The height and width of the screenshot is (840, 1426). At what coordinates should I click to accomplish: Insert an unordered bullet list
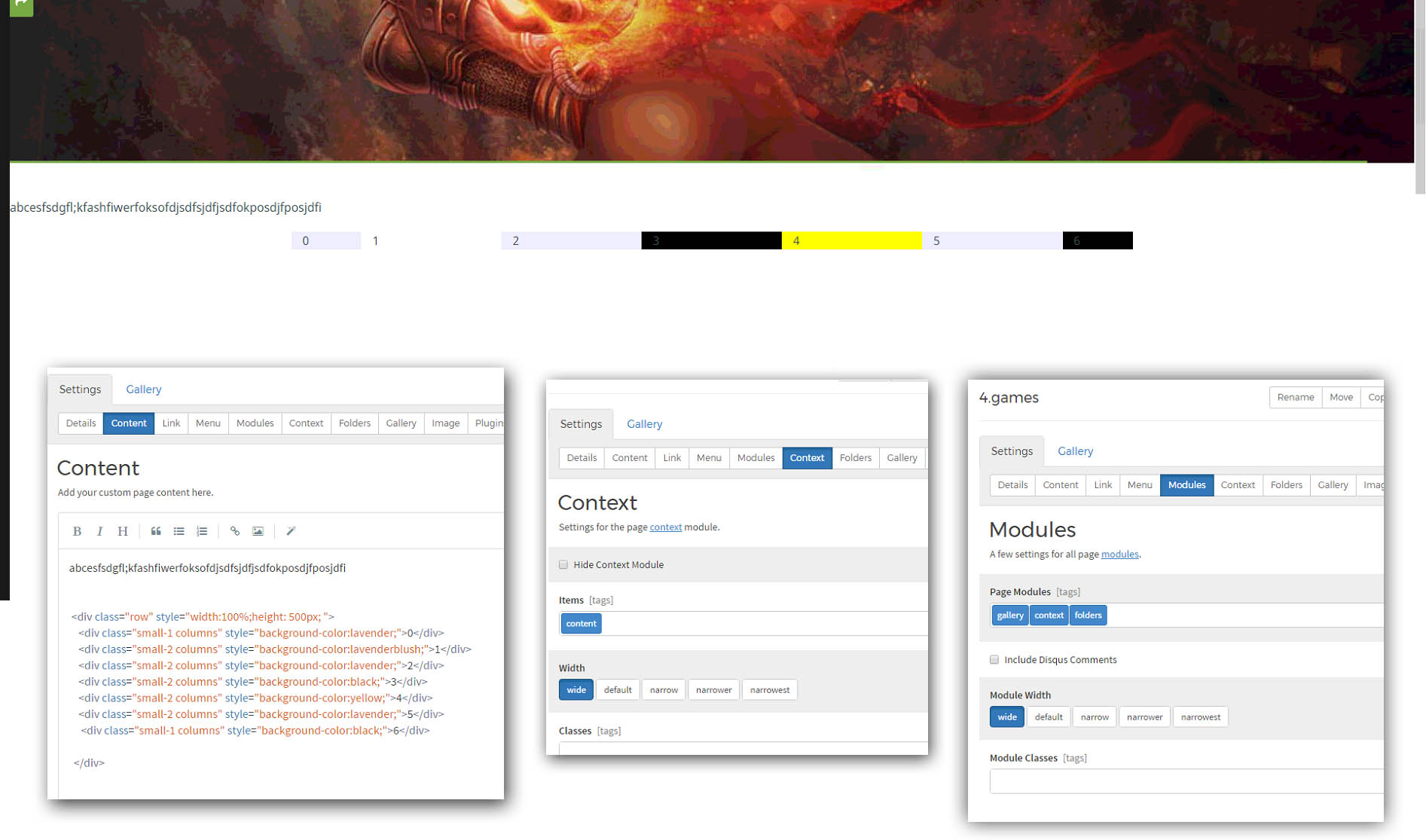click(x=179, y=531)
